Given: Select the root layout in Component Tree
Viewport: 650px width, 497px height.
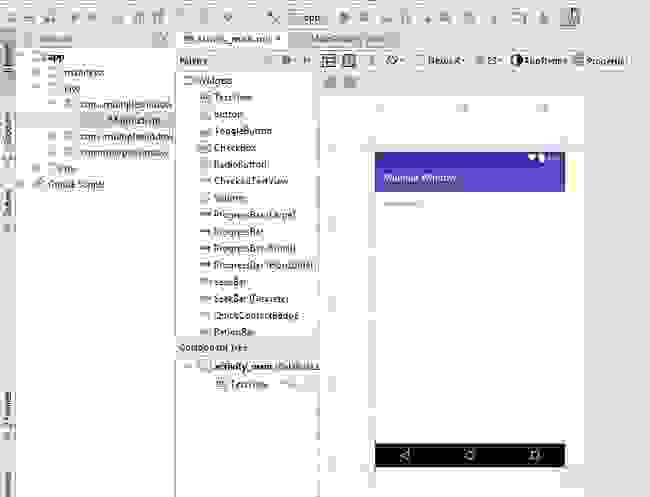Looking at the screenshot, I should point(266,366).
